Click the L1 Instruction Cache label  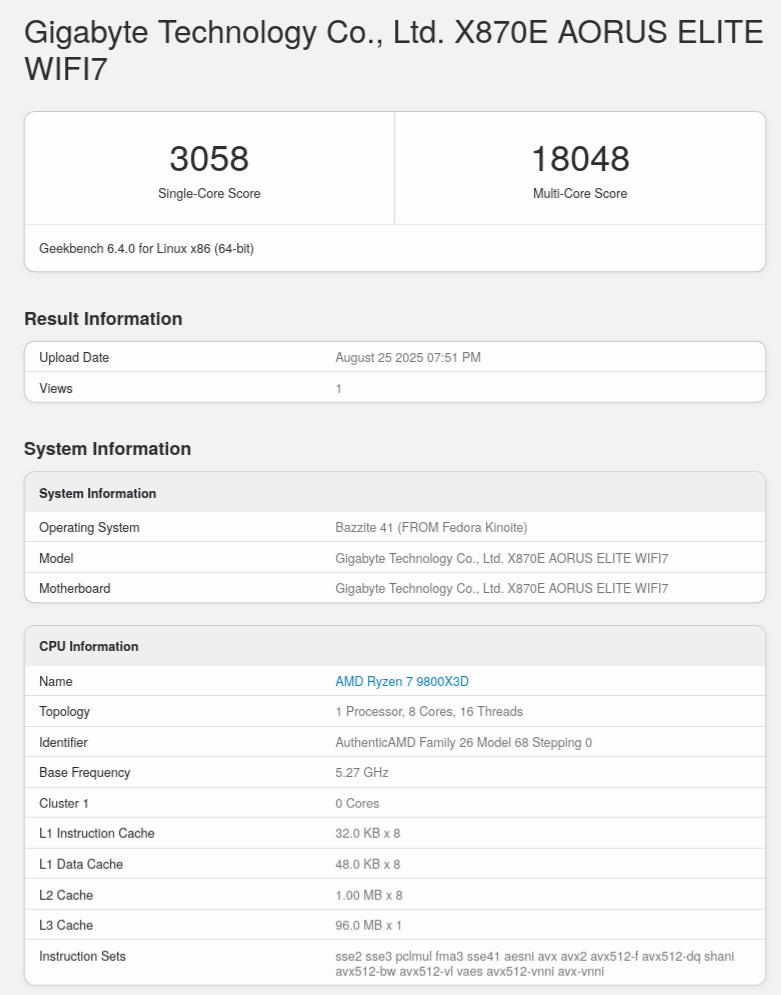pos(96,834)
